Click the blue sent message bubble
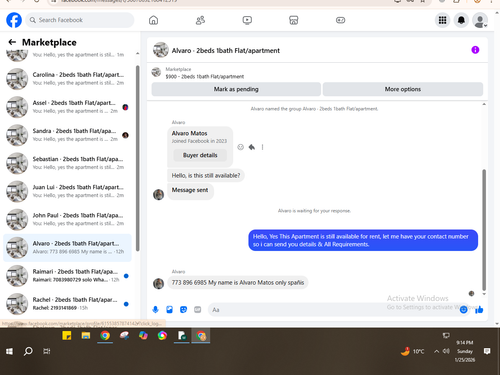This screenshot has width=500, height=375. click(x=363, y=240)
